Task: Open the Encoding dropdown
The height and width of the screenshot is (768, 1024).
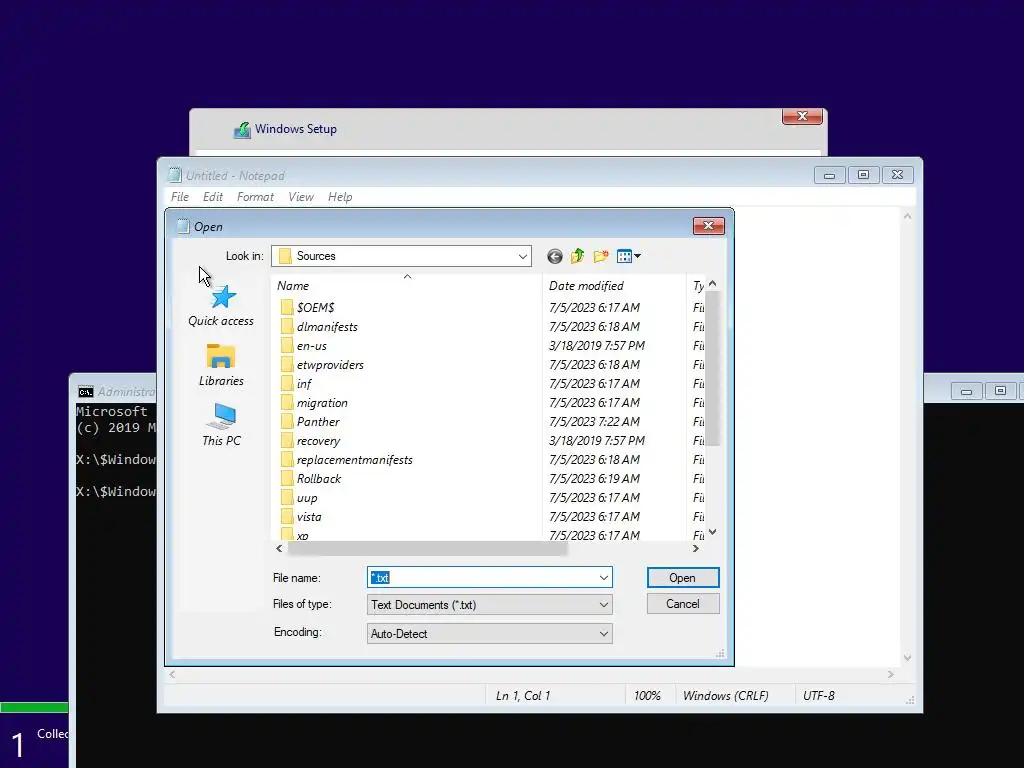Action: 603,633
